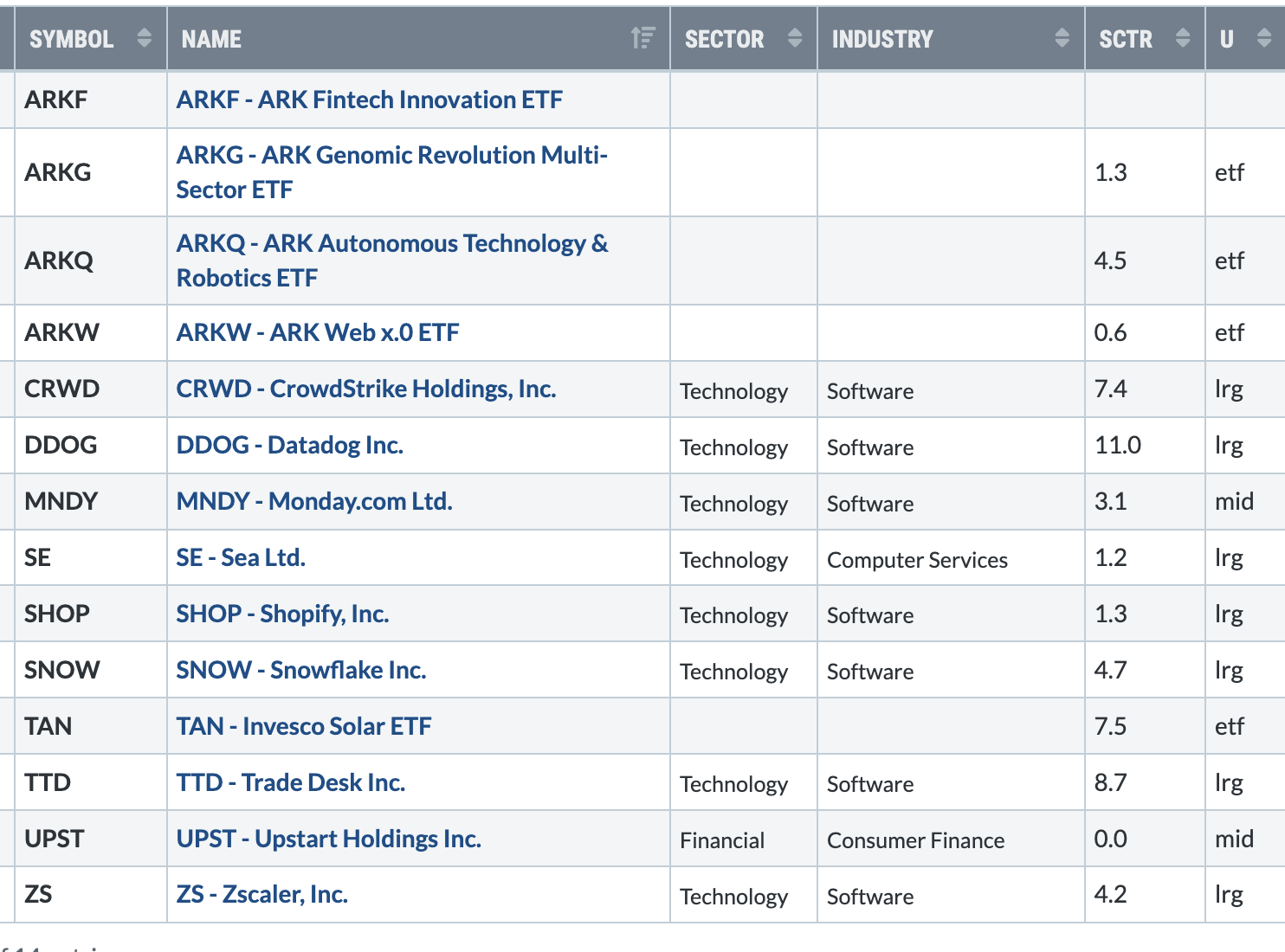Open CRWD - CrowdStrike Holdings, Inc. link
1285x952 pixels.
pos(366,389)
